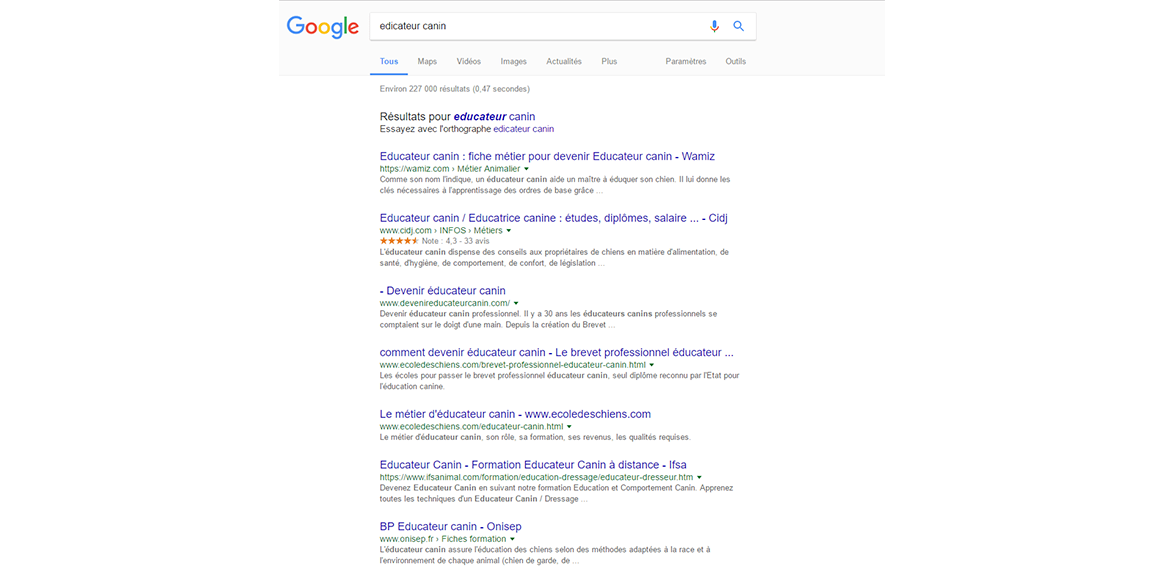Expand arrow beside devenireducateurcanin.com URL

[516, 304]
